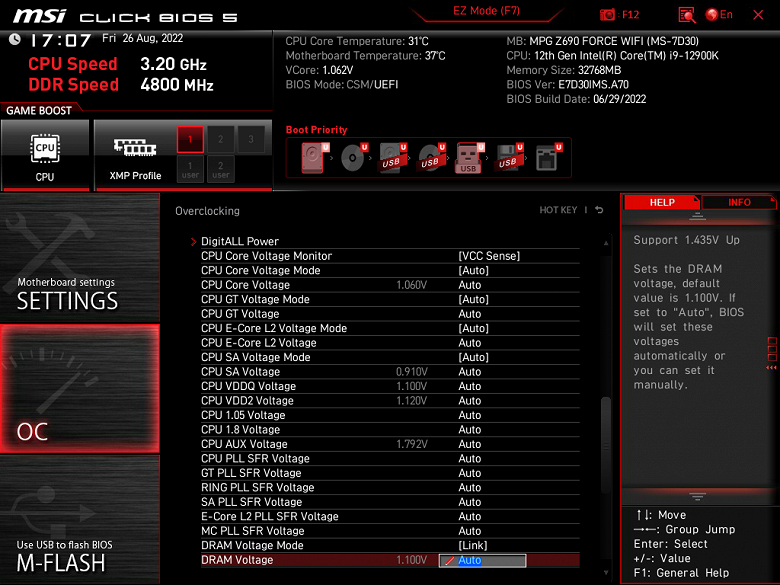Select the CPU PLL SFR Voltage row
The height and width of the screenshot is (585, 780).
coord(390,458)
